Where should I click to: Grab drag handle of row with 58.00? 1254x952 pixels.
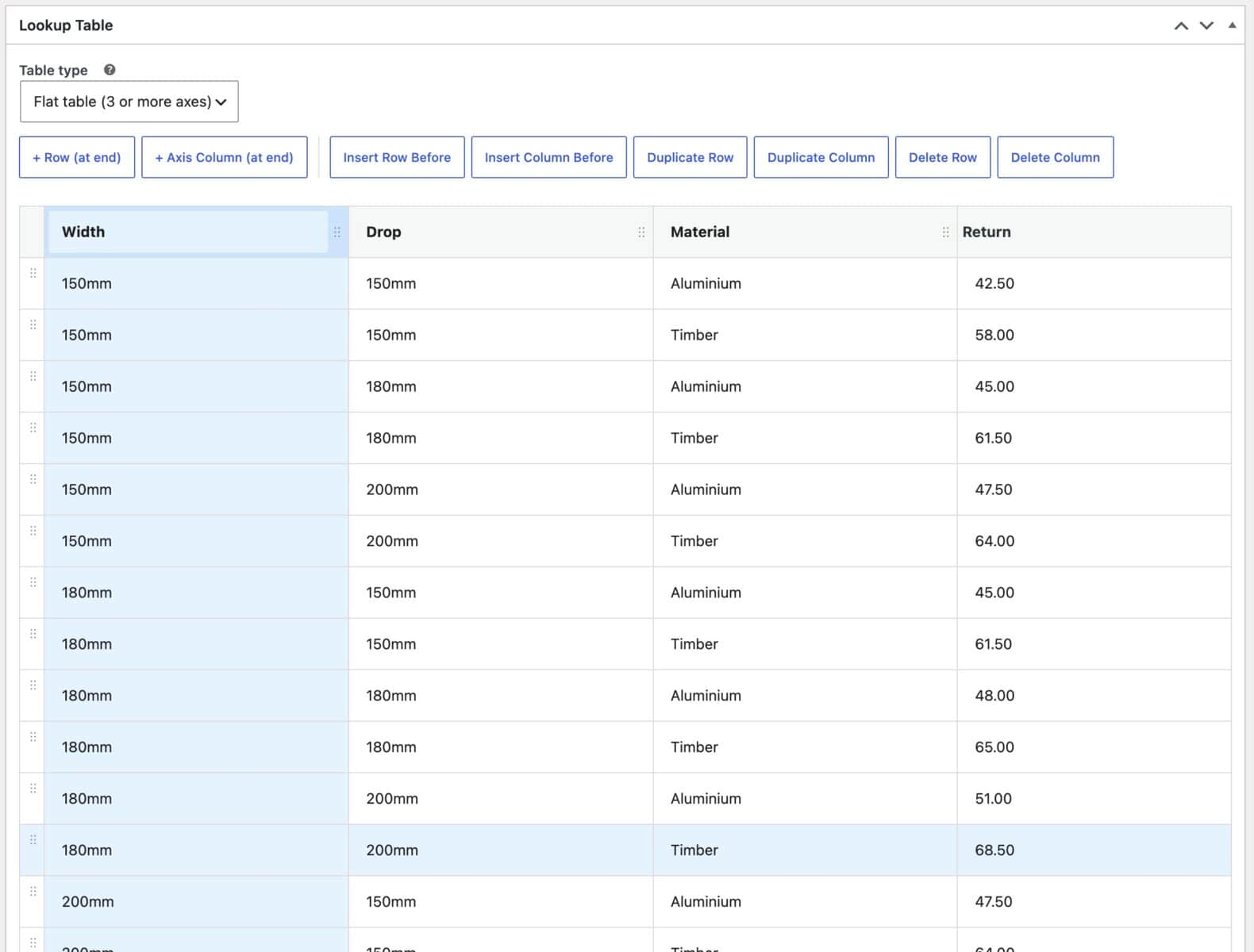point(33,324)
